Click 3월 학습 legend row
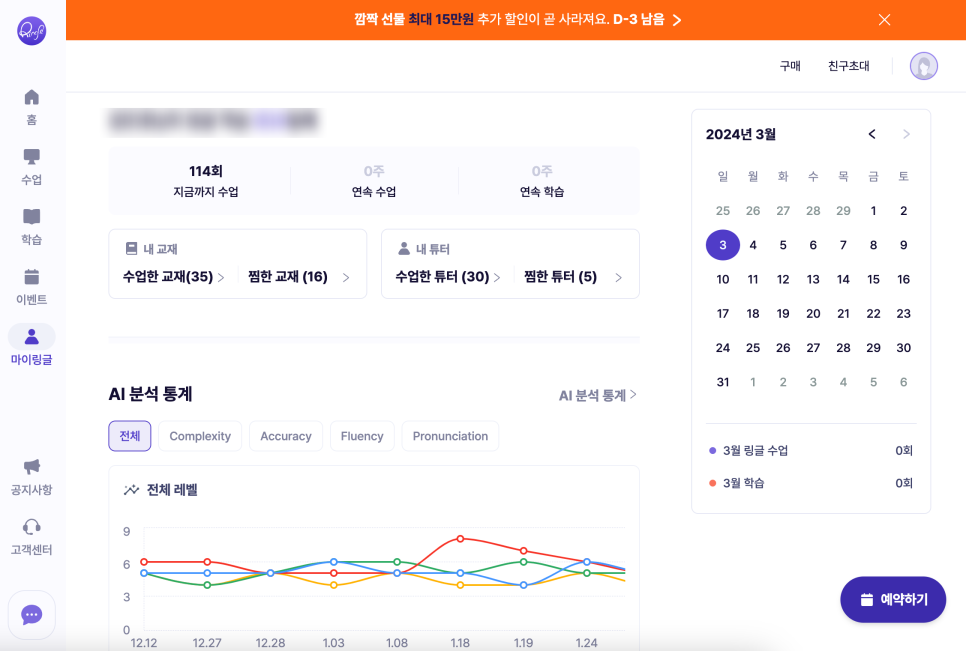This screenshot has height=651, width=966. point(811,483)
